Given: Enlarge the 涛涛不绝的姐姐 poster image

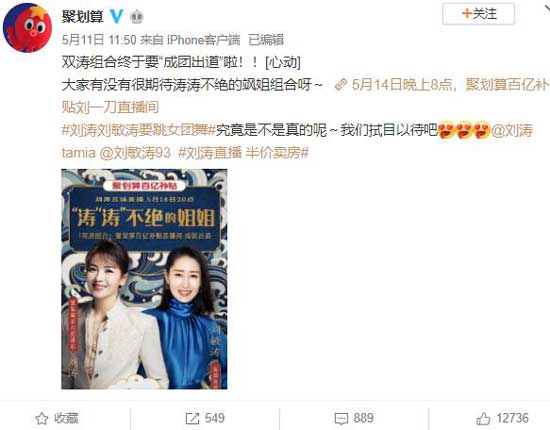Looking at the screenshot, I should pyautogui.click(x=144, y=279).
